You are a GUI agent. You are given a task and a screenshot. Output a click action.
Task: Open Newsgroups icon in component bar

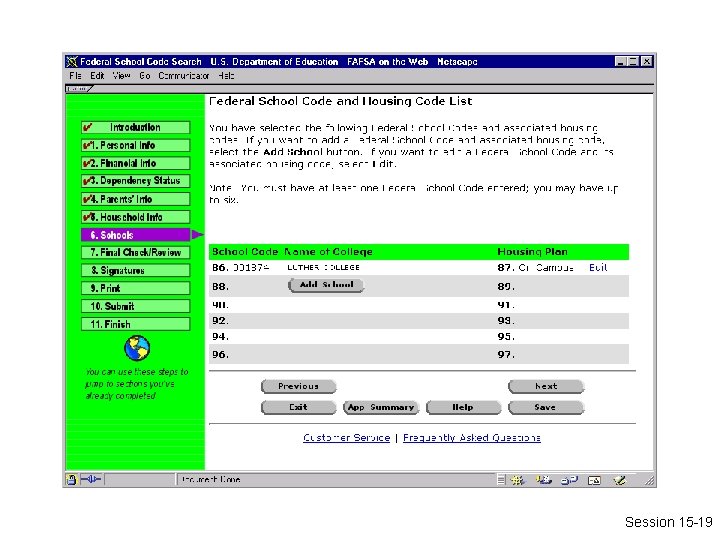569,480
